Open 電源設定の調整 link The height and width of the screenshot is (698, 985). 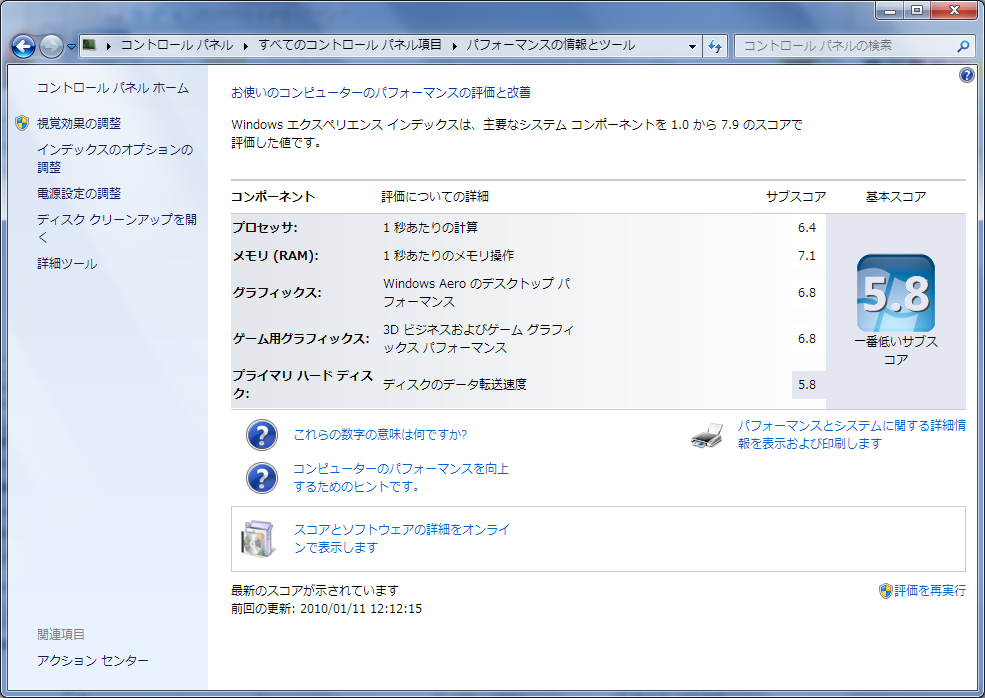coord(79,194)
